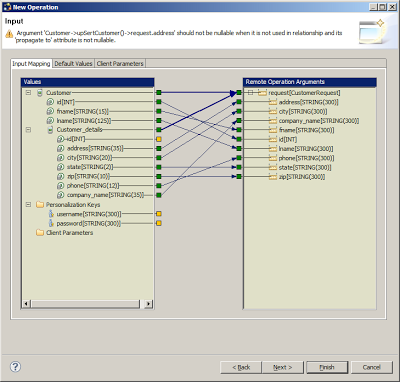The image size is (400, 382).
Task: Click the address[STRING(300)] argument icon
Action: coord(273,102)
